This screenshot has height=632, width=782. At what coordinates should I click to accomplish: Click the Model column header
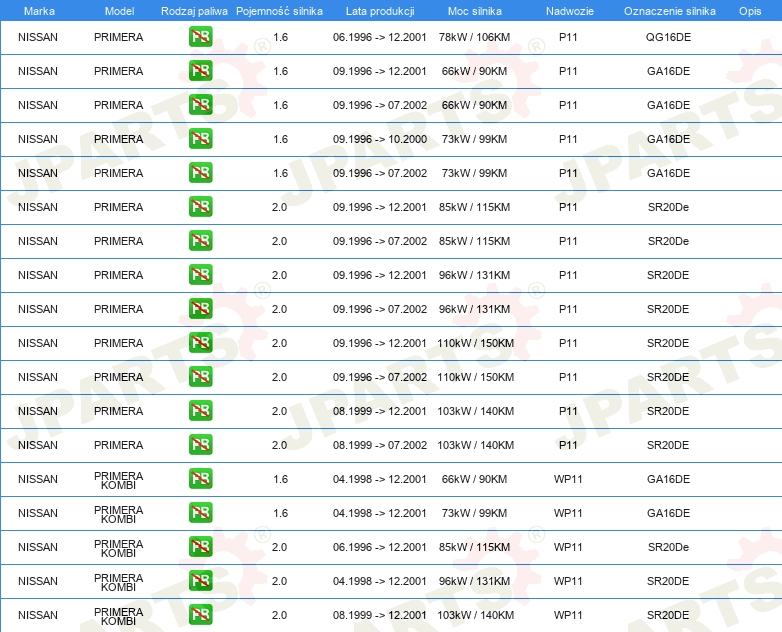[x=119, y=11]
